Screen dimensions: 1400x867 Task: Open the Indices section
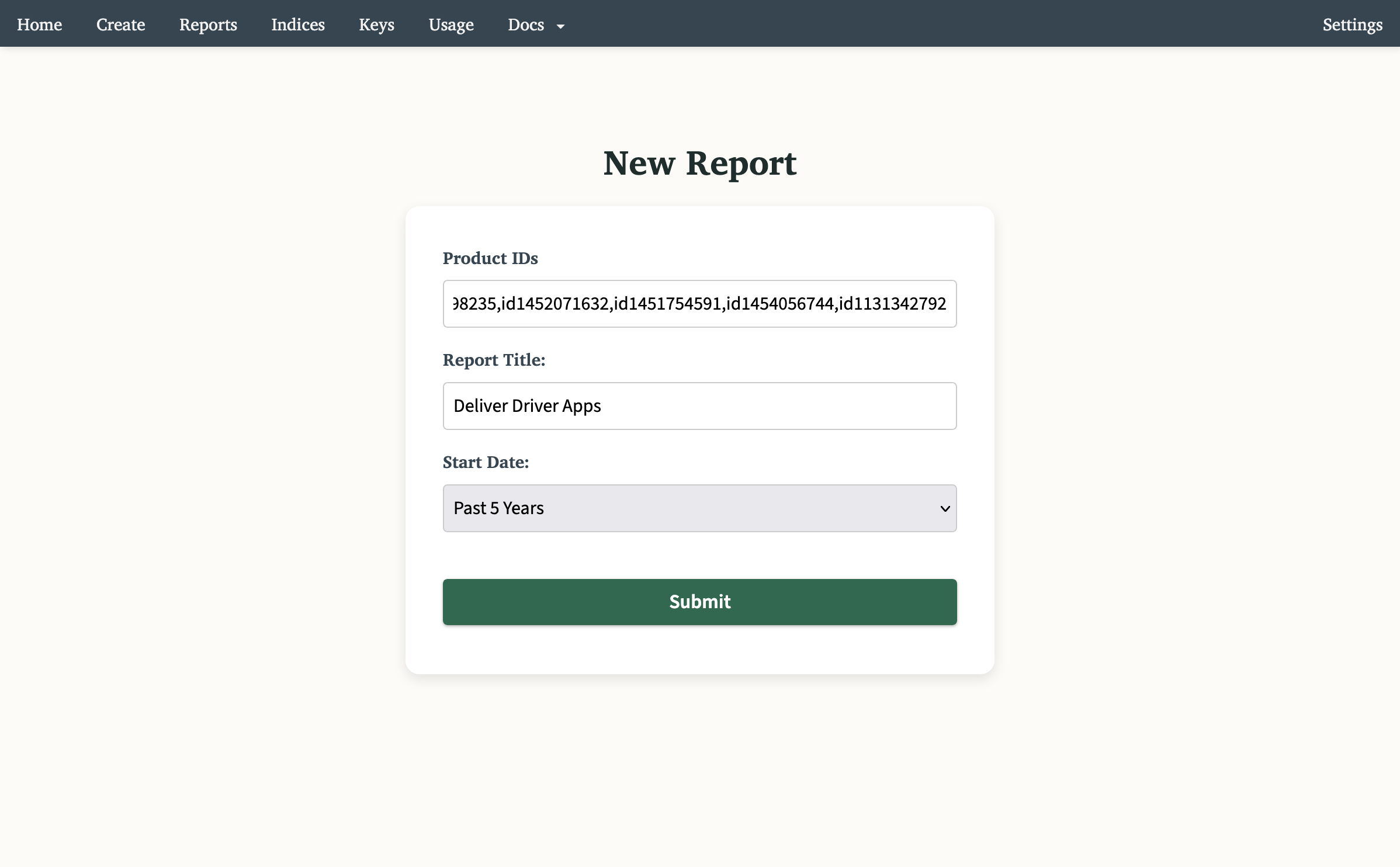pyautogui.click(x=297, y=25)
